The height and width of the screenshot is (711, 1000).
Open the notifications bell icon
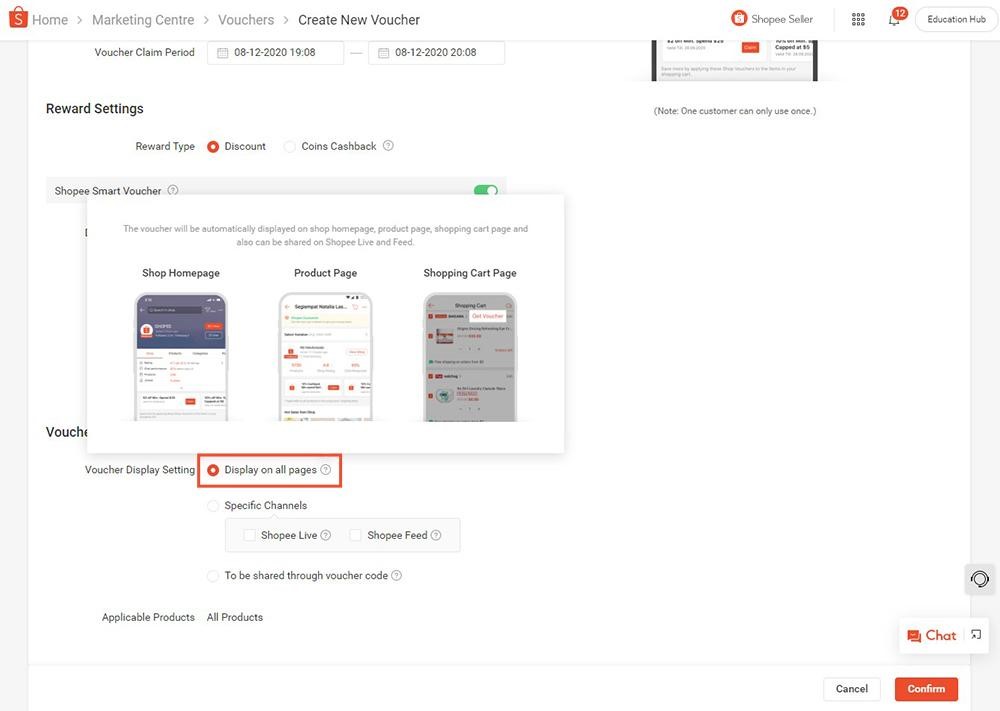(x=894, y=20)
